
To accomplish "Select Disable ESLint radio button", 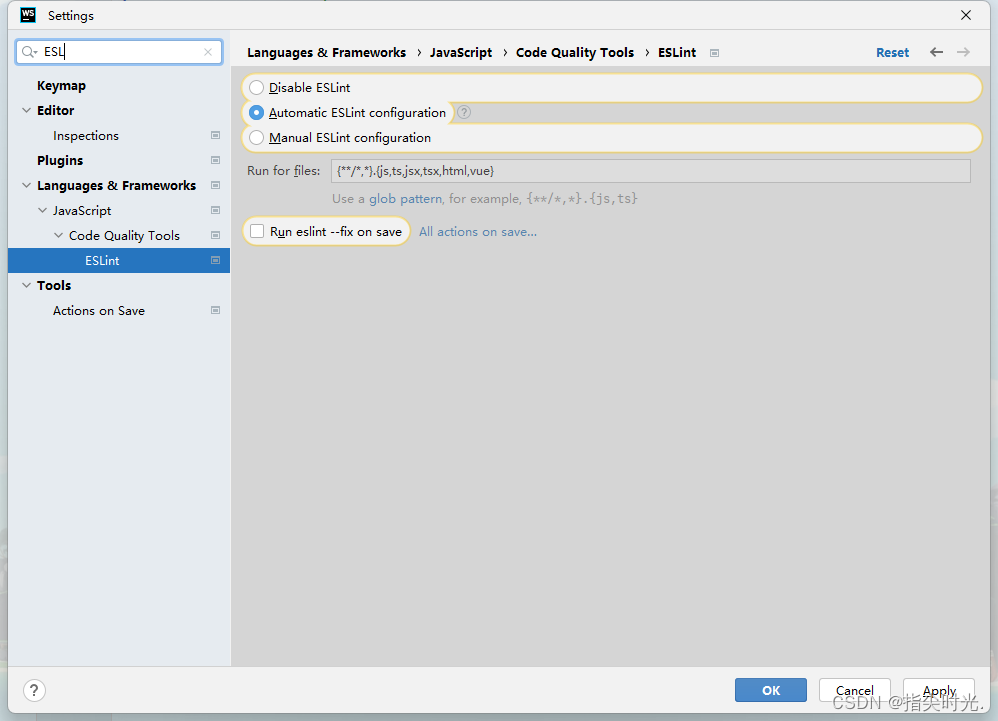I will pyautogui.click(x=257, y=88).
